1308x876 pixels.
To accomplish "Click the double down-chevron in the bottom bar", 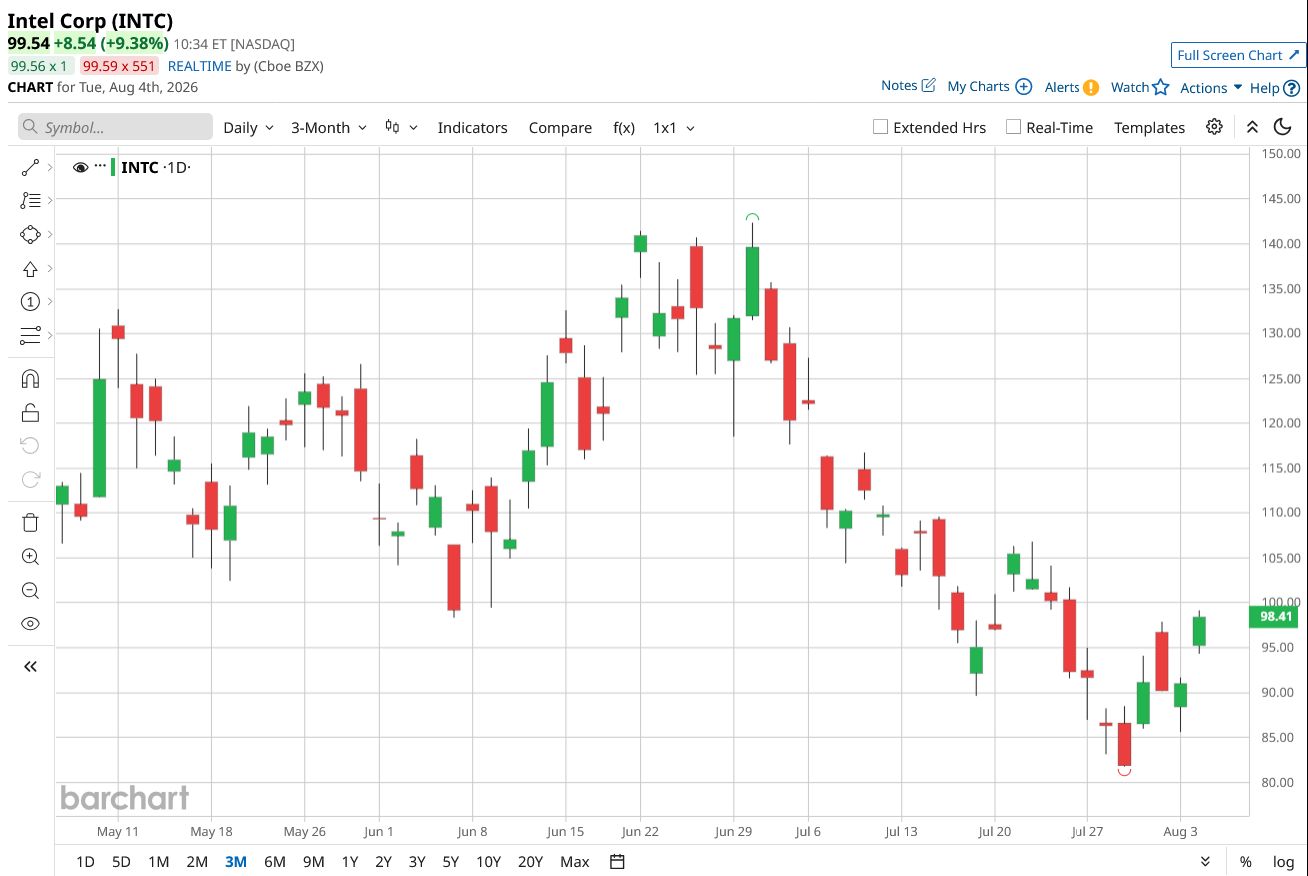I will click(1205, 861).
